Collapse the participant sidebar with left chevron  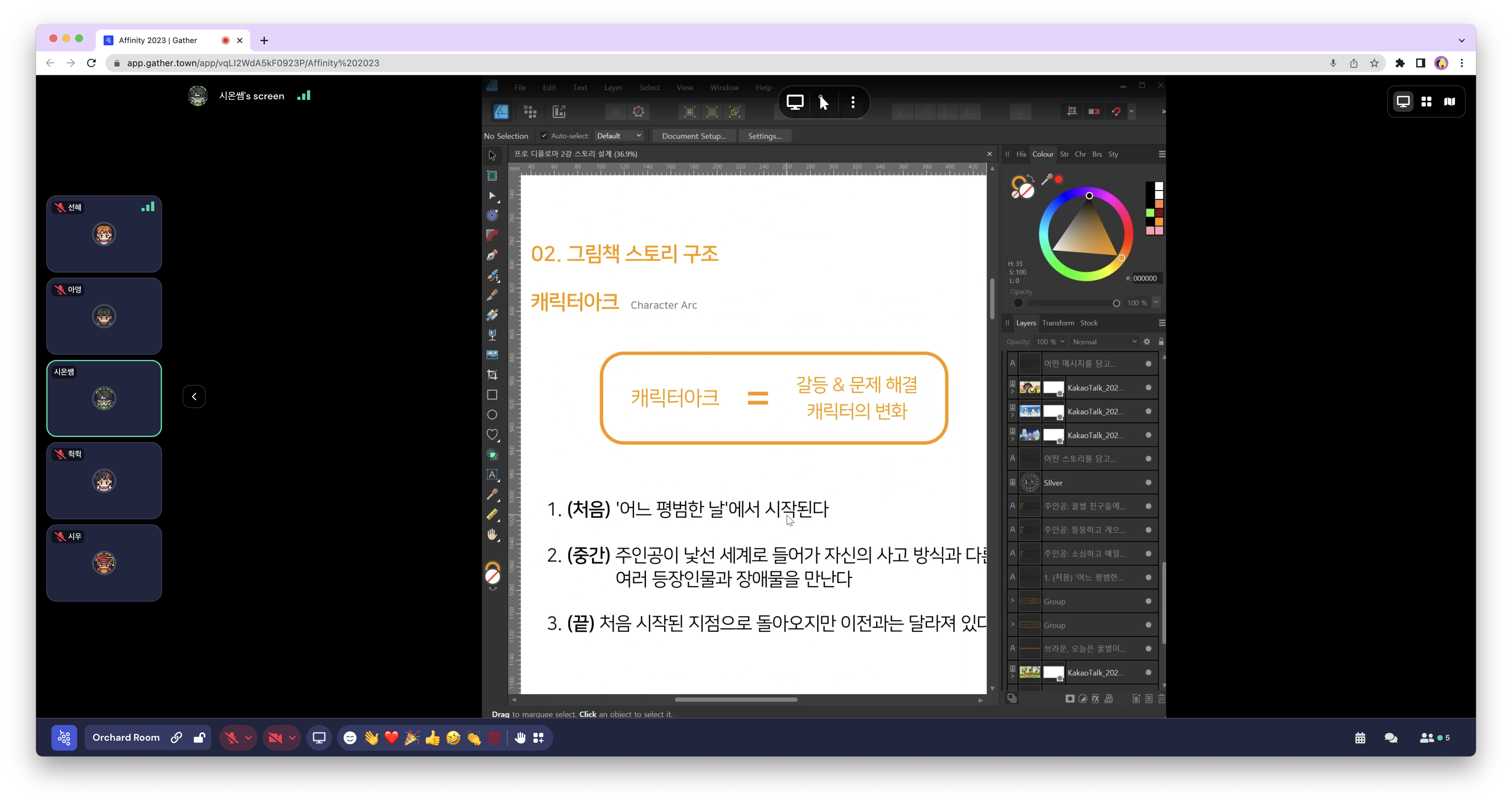[194, 397]
